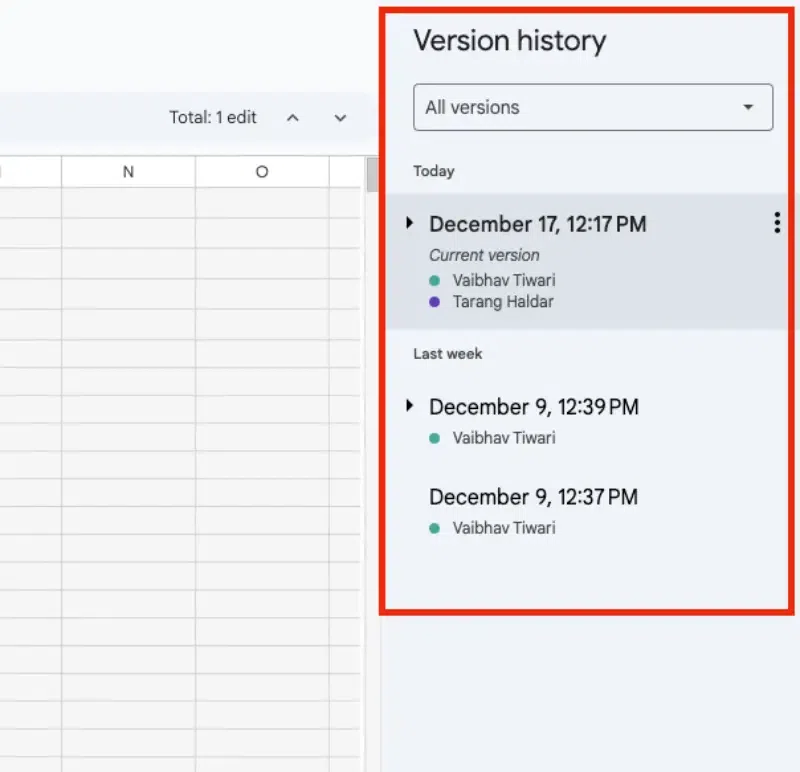800x772 pixels.
Task: Expand the December 17, 12:17 PM version
Action: coord(409,223)
